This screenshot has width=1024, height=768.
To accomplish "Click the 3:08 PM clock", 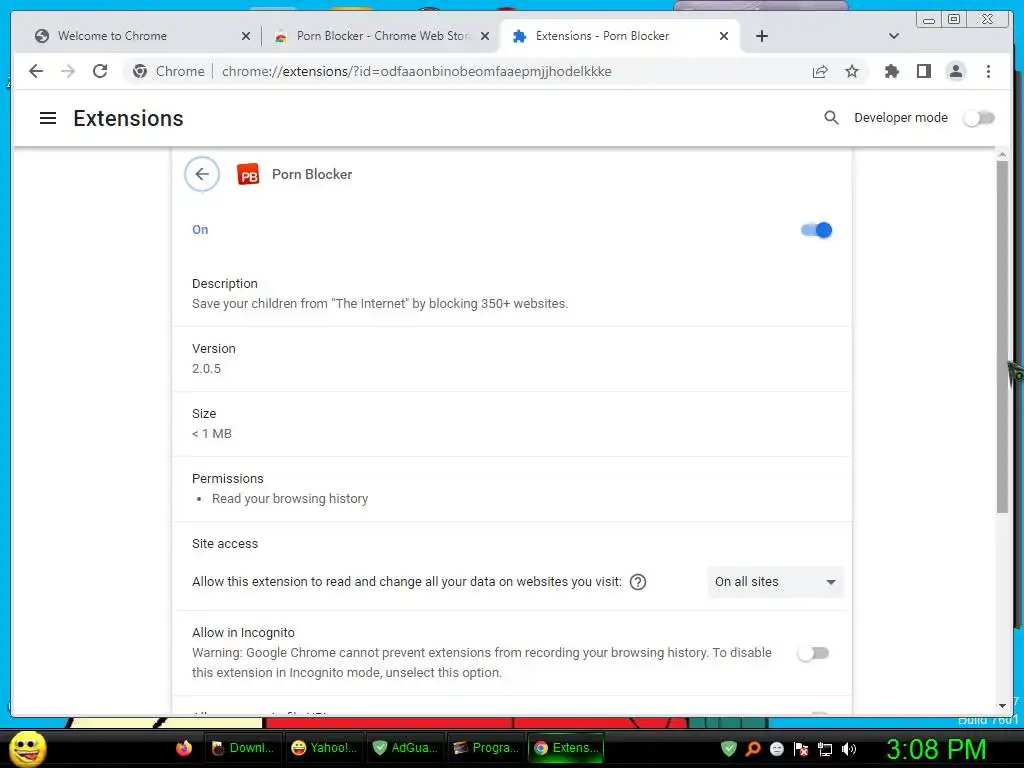I will [935, 749].
